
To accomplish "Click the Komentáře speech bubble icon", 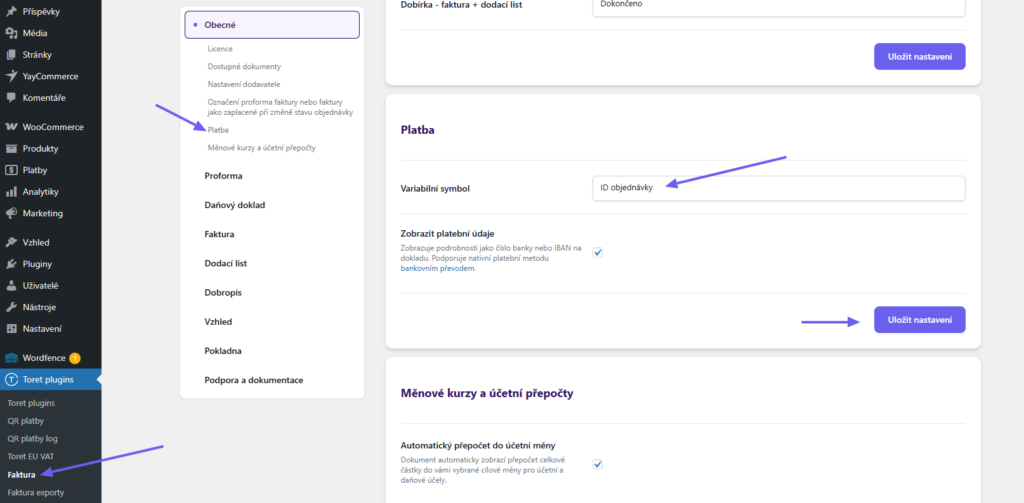I will (11, 97).
